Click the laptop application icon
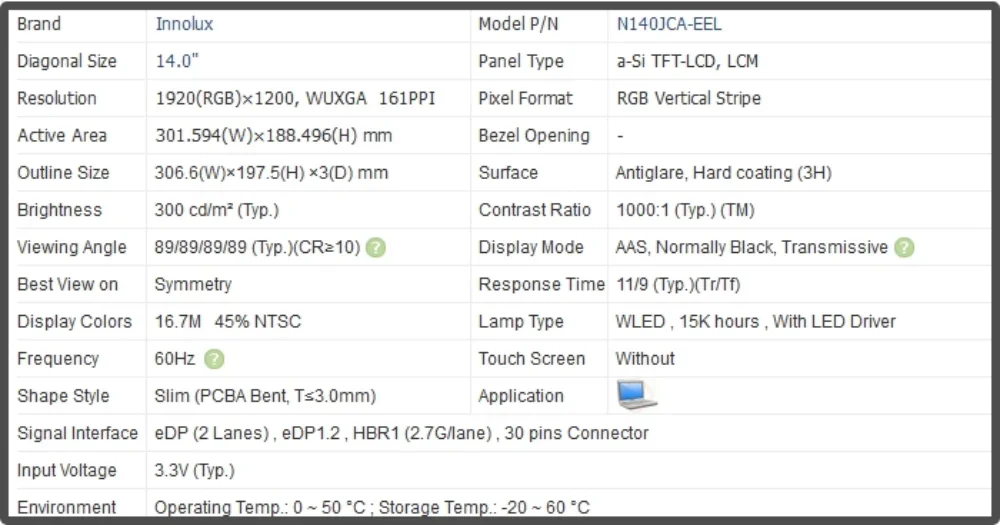This screenshot has width=1000, height=525. click(x=636, y=396)
